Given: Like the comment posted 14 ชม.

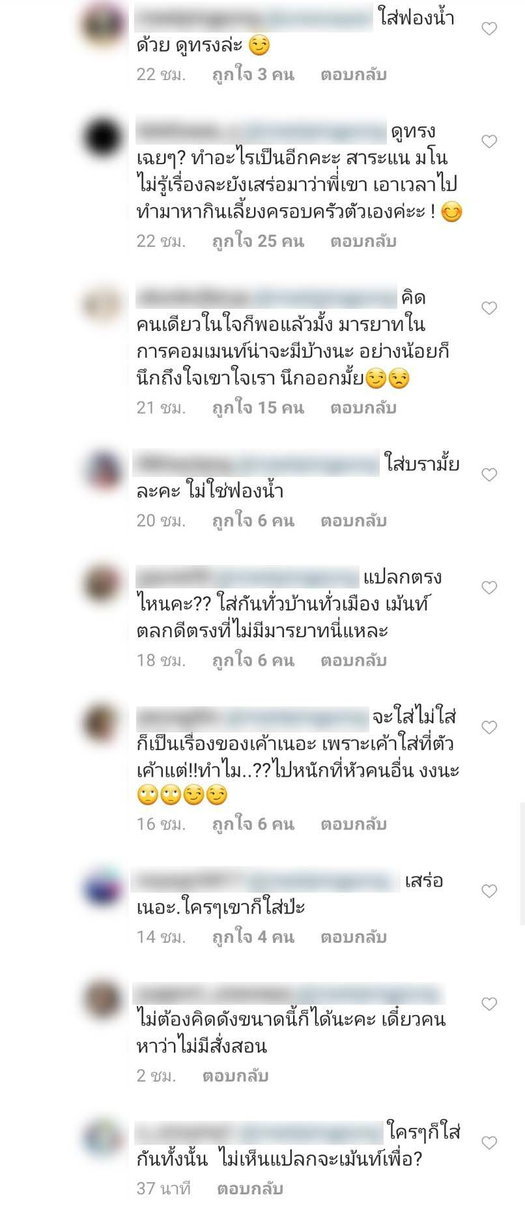Looking at the screenshot, I should tap(489, 891).
